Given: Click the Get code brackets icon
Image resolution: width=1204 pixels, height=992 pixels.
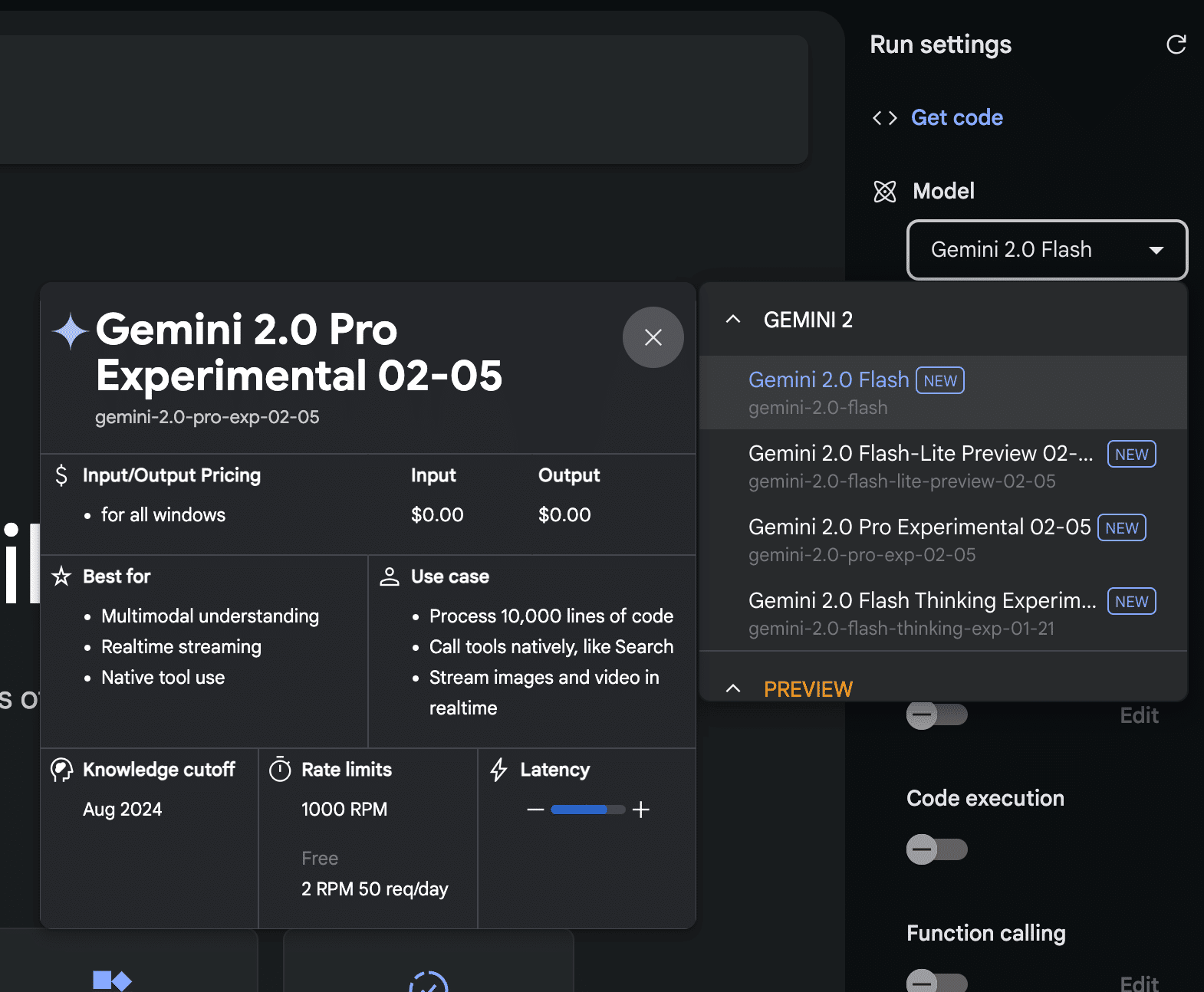Looking at the screenshot, I should (x=884, y=118).
